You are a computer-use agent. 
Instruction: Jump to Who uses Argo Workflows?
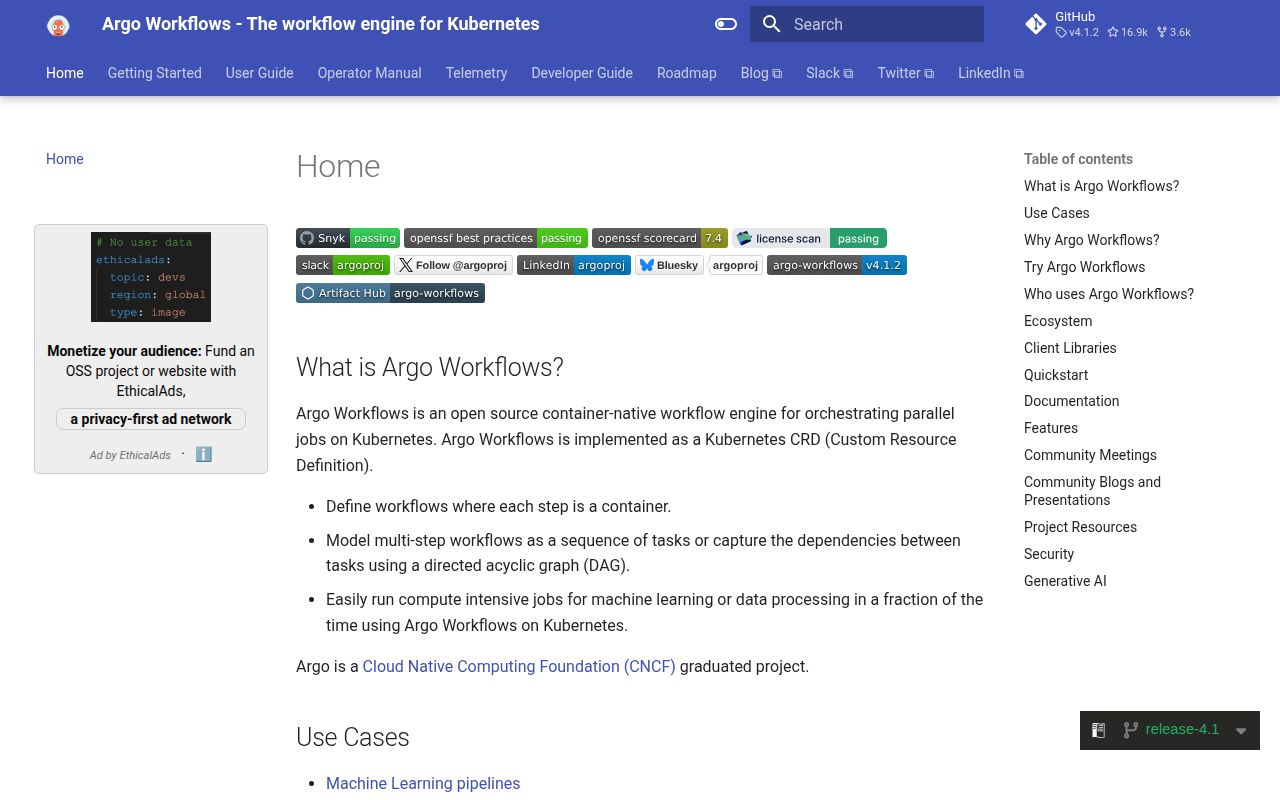(1109, 294)
